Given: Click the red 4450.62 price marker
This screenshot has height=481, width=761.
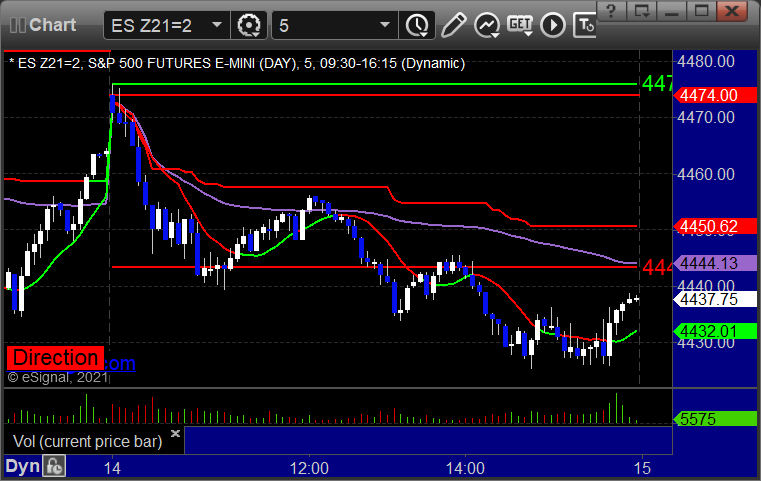Looking at the screenshot, I should pyautogui.click(x=715, y=226).
